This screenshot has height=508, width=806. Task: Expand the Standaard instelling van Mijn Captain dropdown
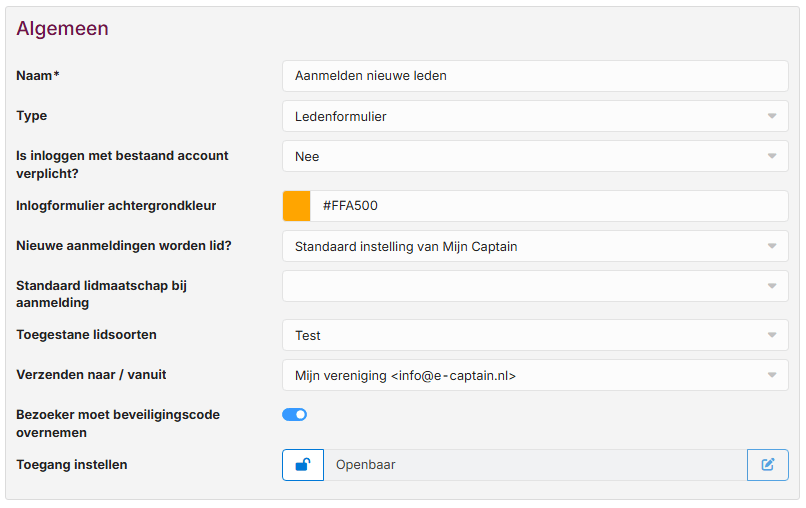[x=535, y=246]
